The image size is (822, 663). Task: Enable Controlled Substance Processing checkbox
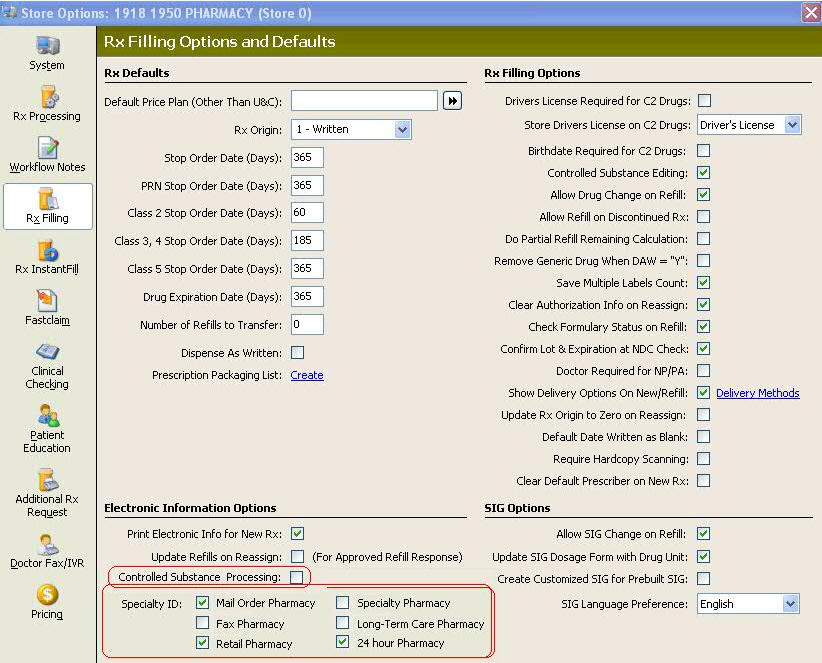point(297,577)
